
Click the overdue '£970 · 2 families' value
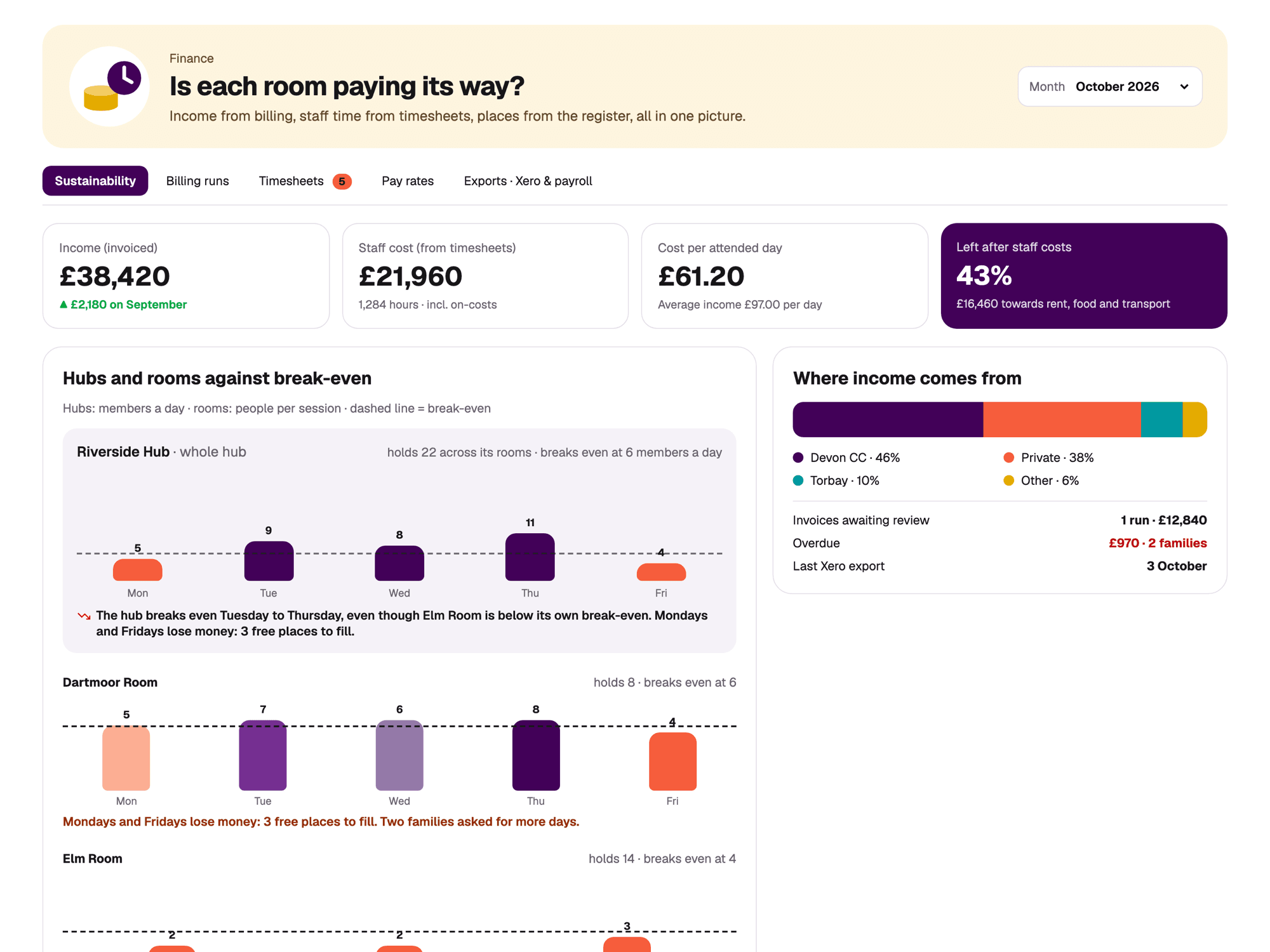point(1158,543)
